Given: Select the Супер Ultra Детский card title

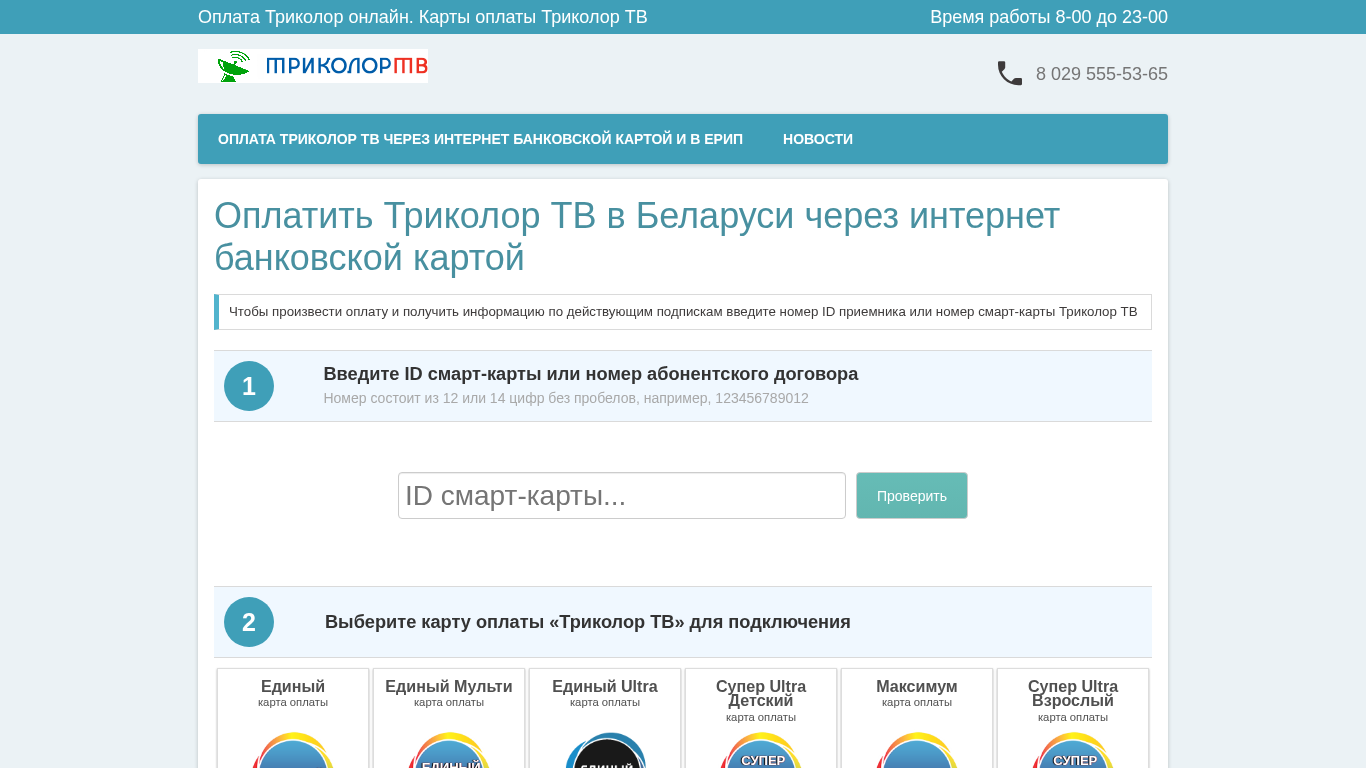Looking at the screenshot, I should click(761, 693).
